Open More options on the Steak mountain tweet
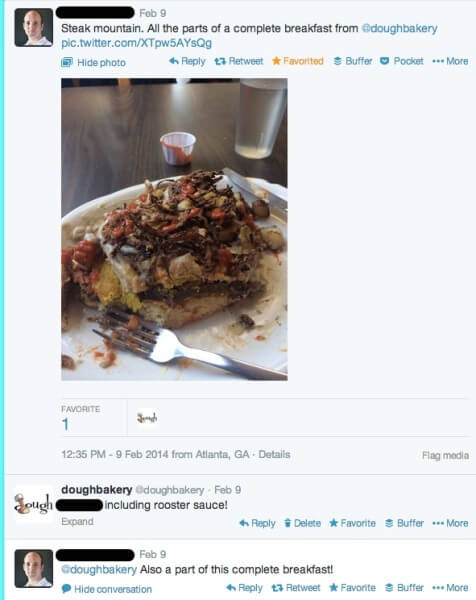This screenshot has height=600, width=476. click(450, 61)
